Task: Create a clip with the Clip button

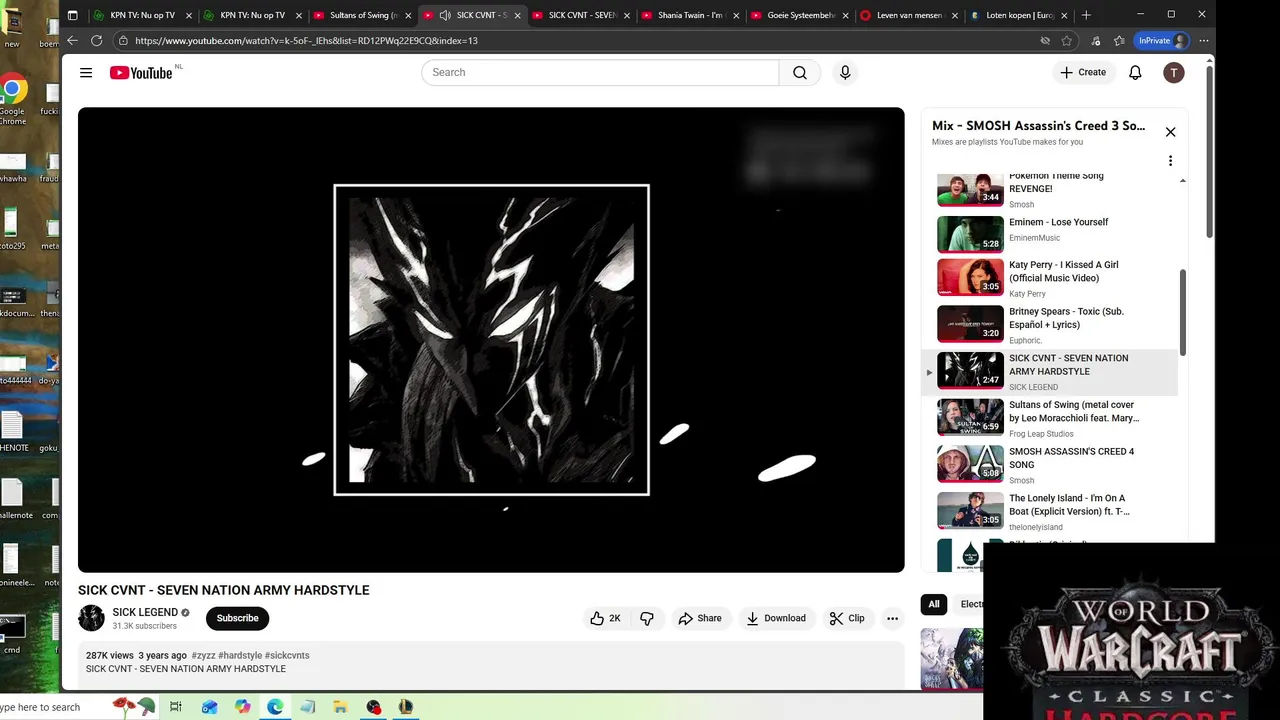Action: tap(847, 618)
